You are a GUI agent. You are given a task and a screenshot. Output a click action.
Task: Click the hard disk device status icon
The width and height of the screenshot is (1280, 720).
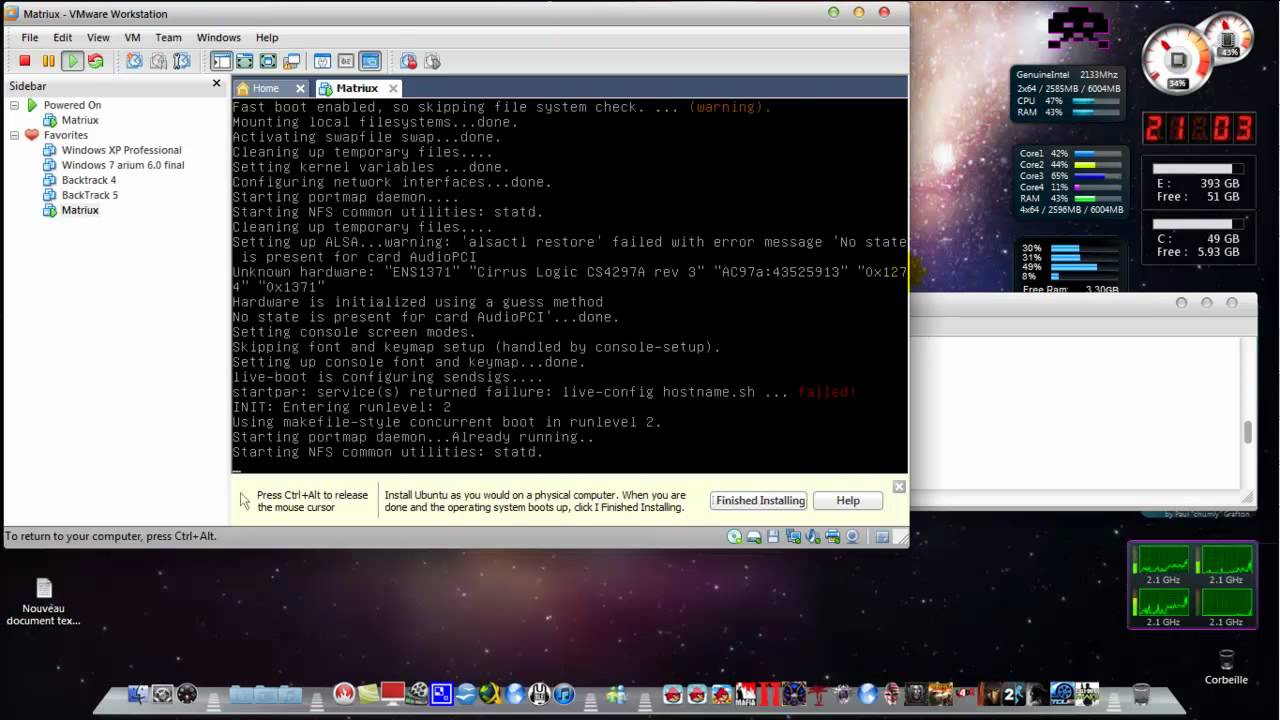pos(754,537)
